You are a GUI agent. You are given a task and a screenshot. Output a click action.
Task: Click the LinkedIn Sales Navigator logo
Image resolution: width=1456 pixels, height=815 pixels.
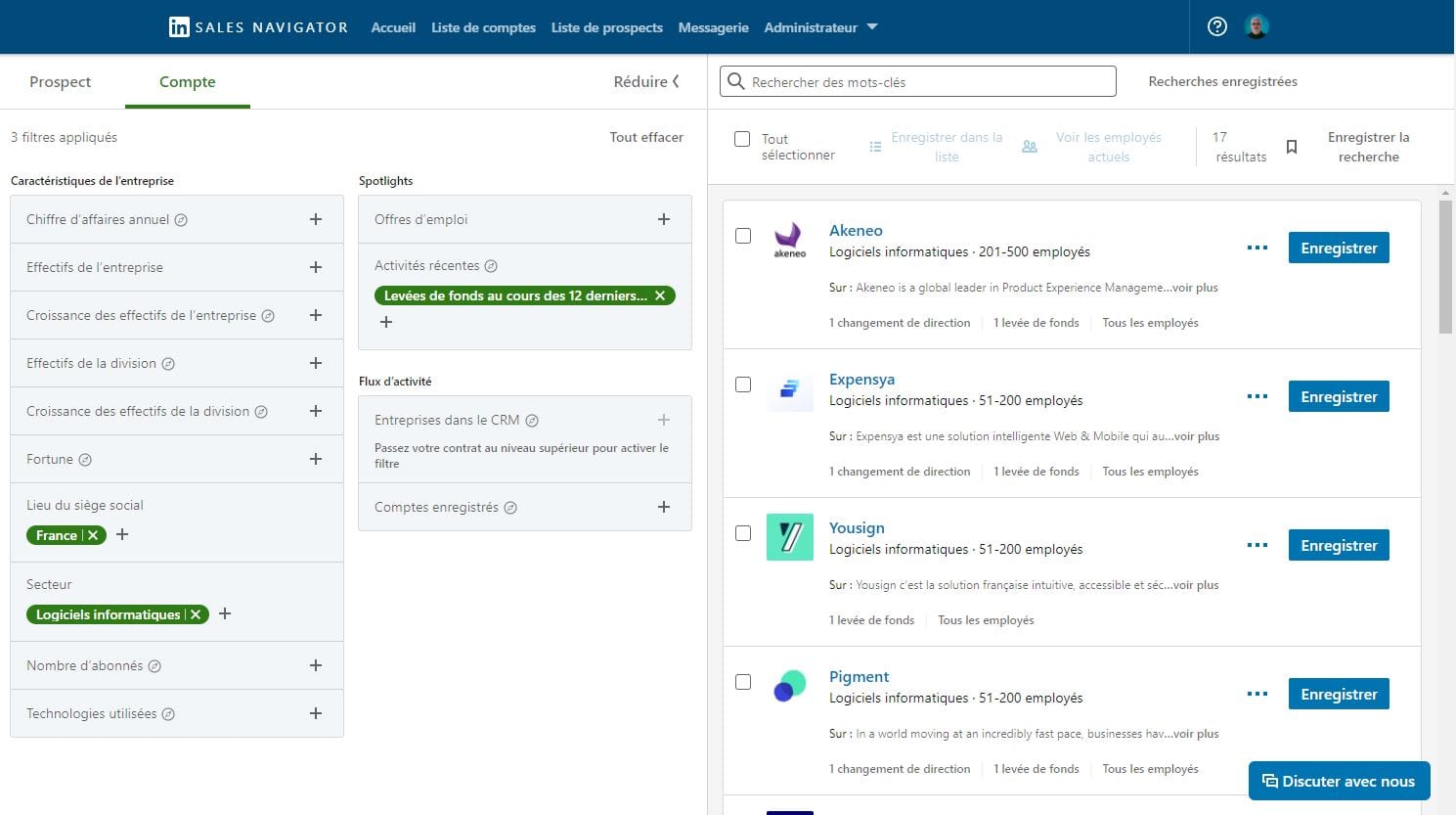258,27
